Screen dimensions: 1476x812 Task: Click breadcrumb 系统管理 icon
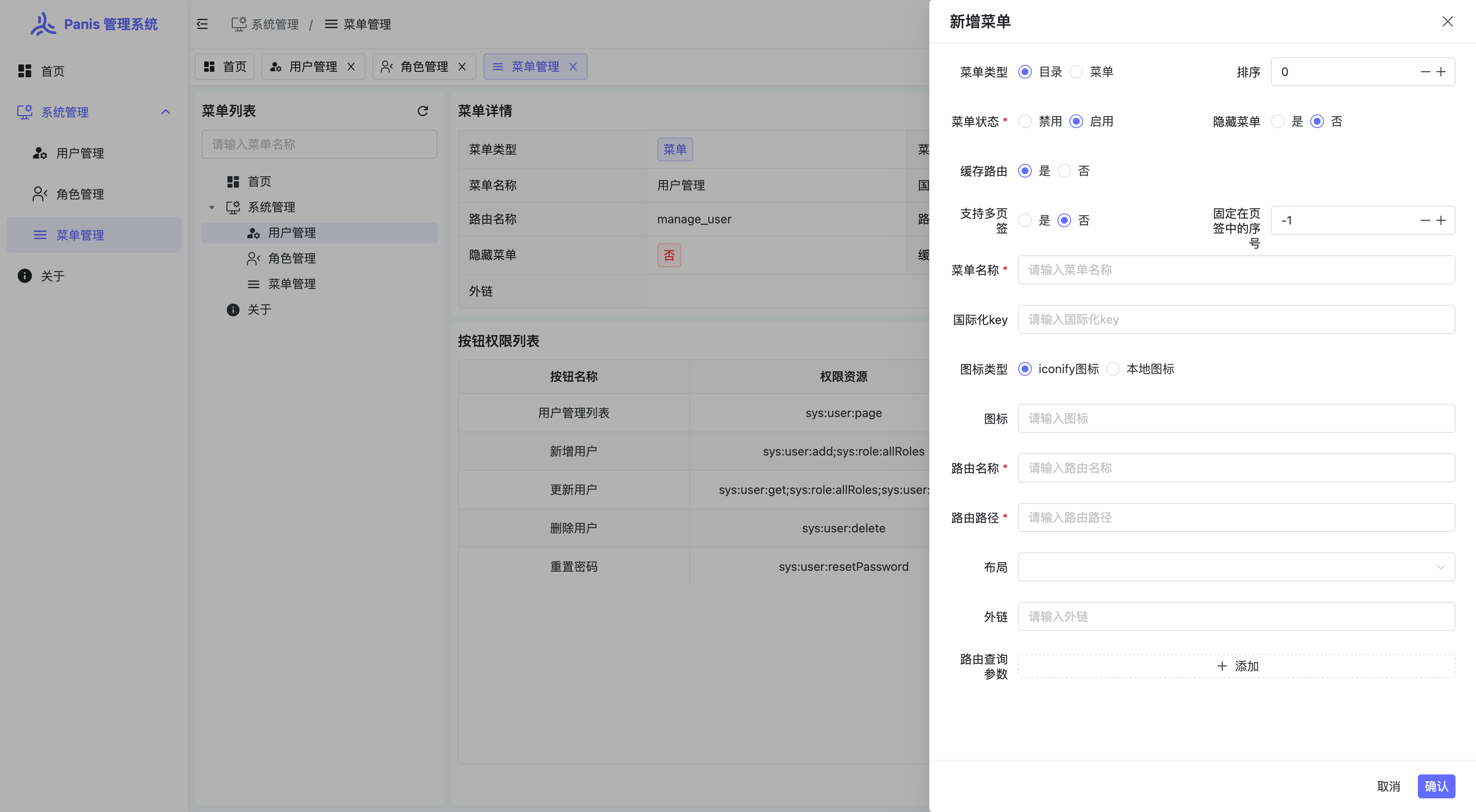coord(238,24)
